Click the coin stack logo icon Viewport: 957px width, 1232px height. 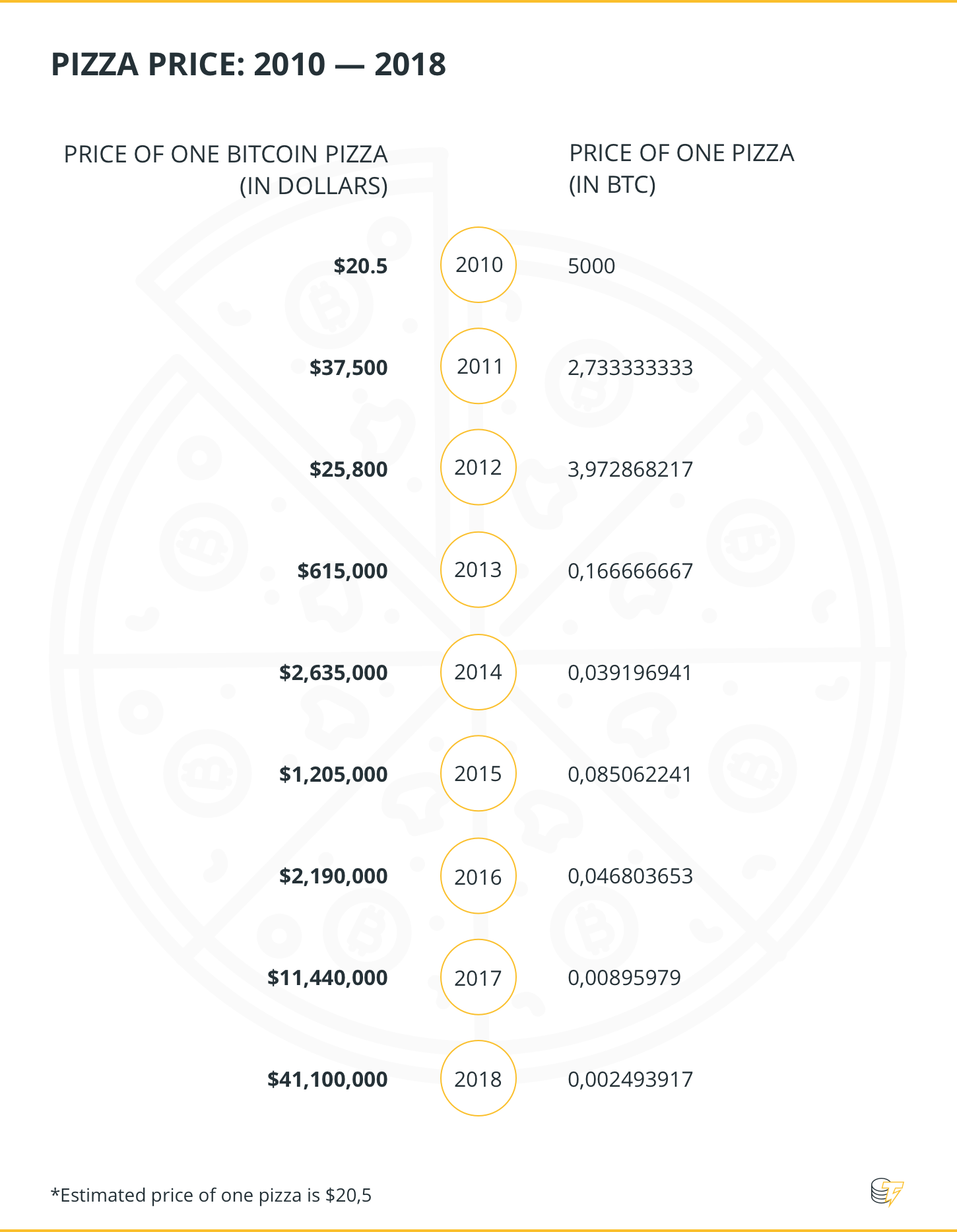pyautogui.click(x=886, y=1192)
